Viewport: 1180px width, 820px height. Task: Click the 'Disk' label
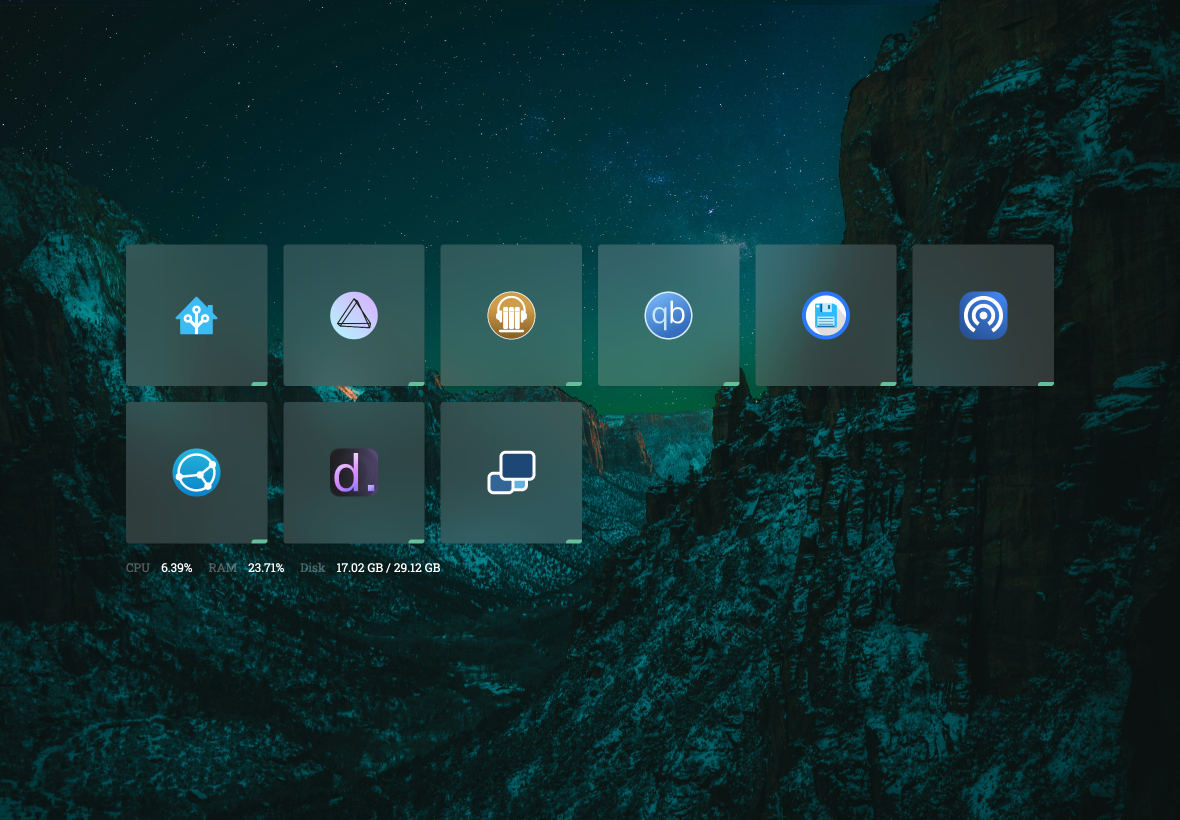click(312, 568)
